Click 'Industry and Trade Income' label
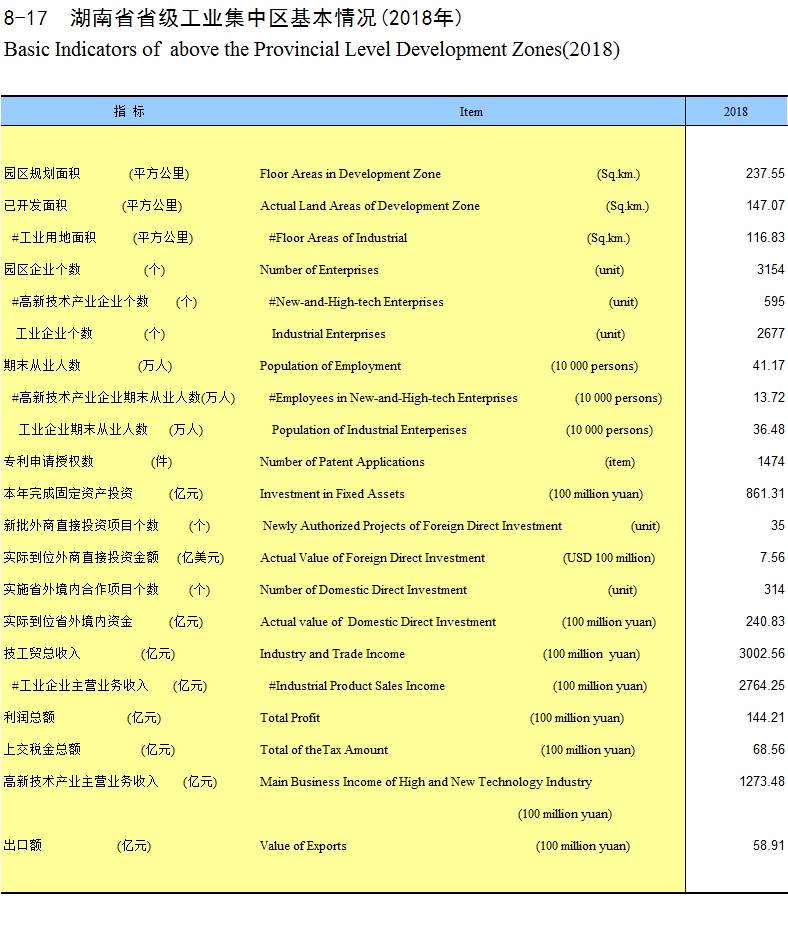The image size is (788, 926). [332, 653]
